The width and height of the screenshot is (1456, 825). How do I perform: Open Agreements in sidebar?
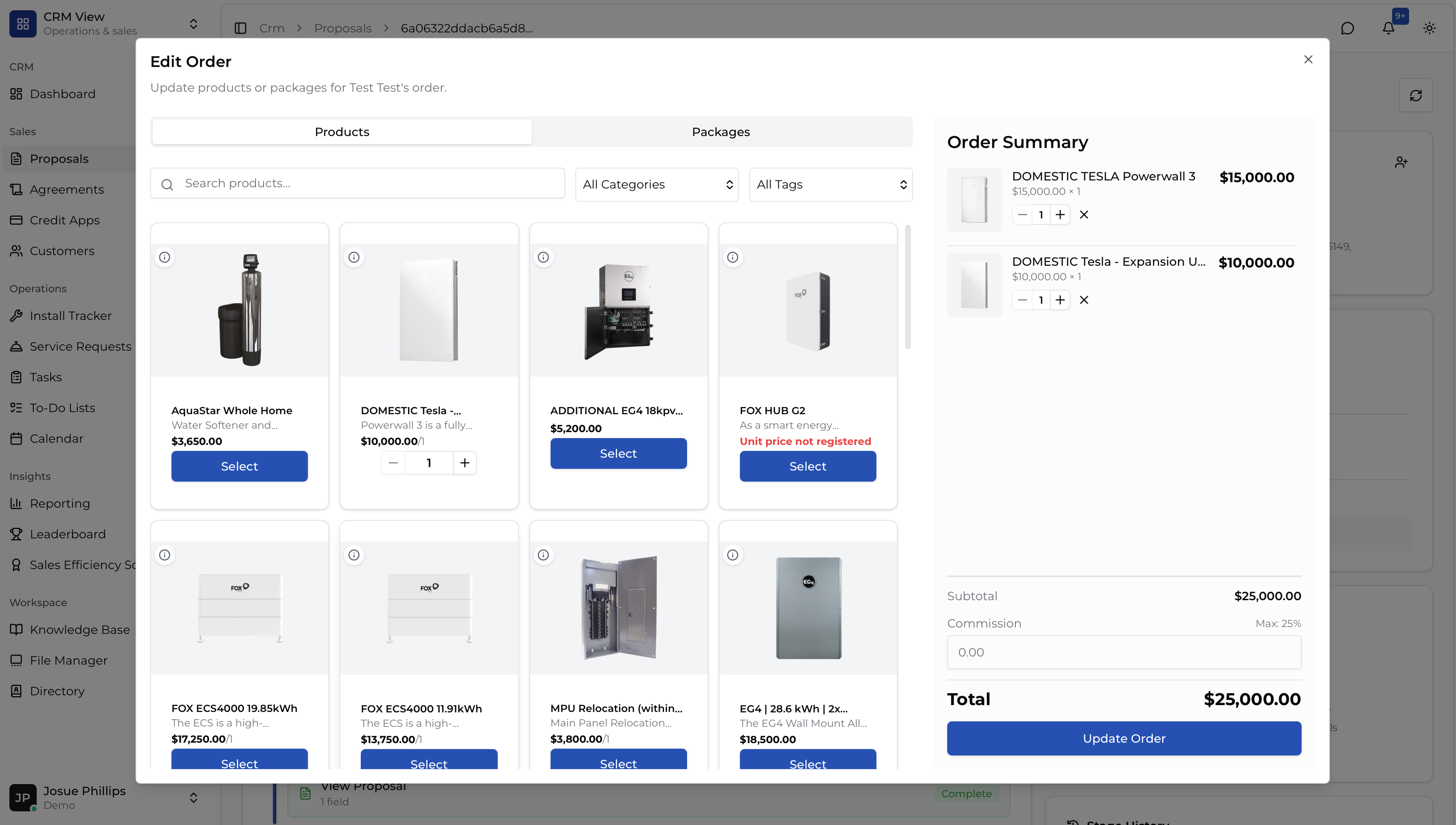(x=68, y=189)
